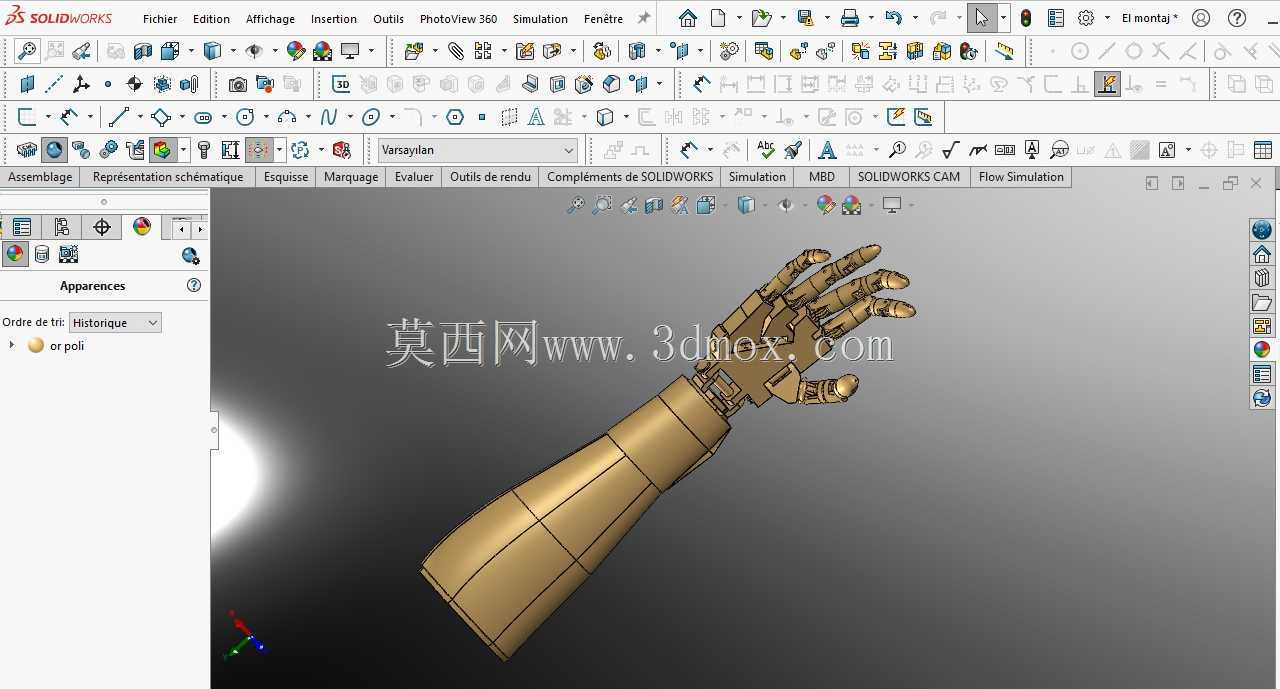Toggle the highlighted colored cube display button
The image size is (1280, 689).
coord(162,150)
